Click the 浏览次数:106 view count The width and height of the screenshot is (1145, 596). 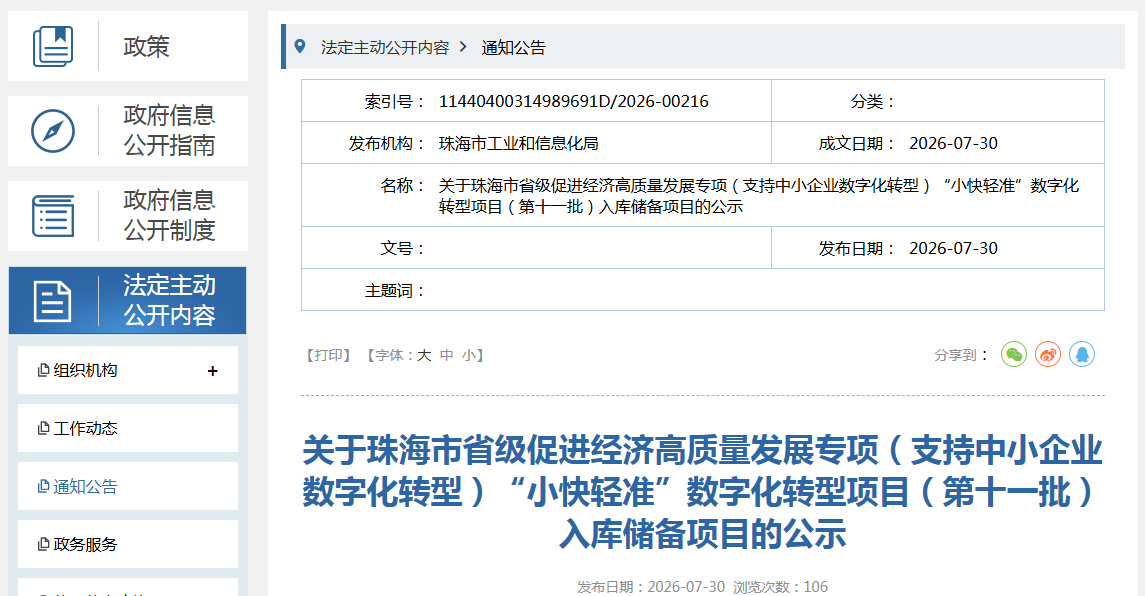pyautogui.click(x=781, y=587)
